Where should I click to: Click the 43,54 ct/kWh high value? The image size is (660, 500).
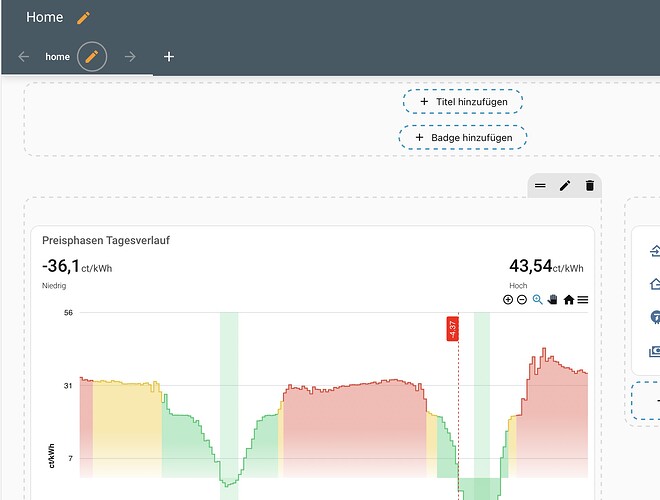click(546, 266)
